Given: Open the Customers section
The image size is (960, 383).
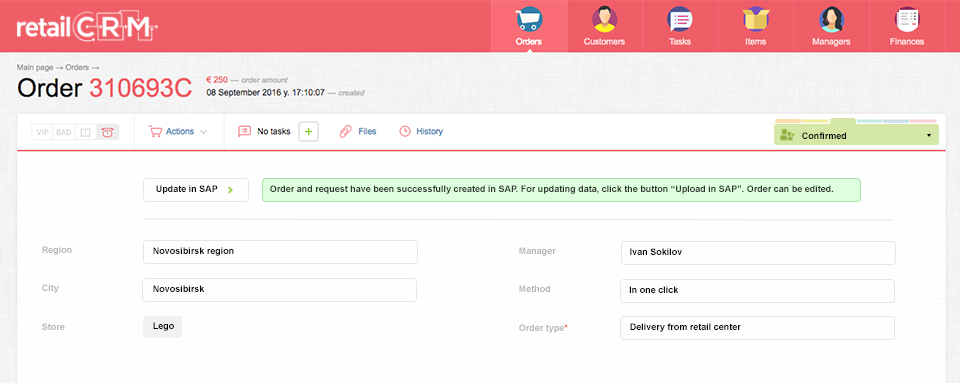Looking at the screenshot, I should pos(604,26).
